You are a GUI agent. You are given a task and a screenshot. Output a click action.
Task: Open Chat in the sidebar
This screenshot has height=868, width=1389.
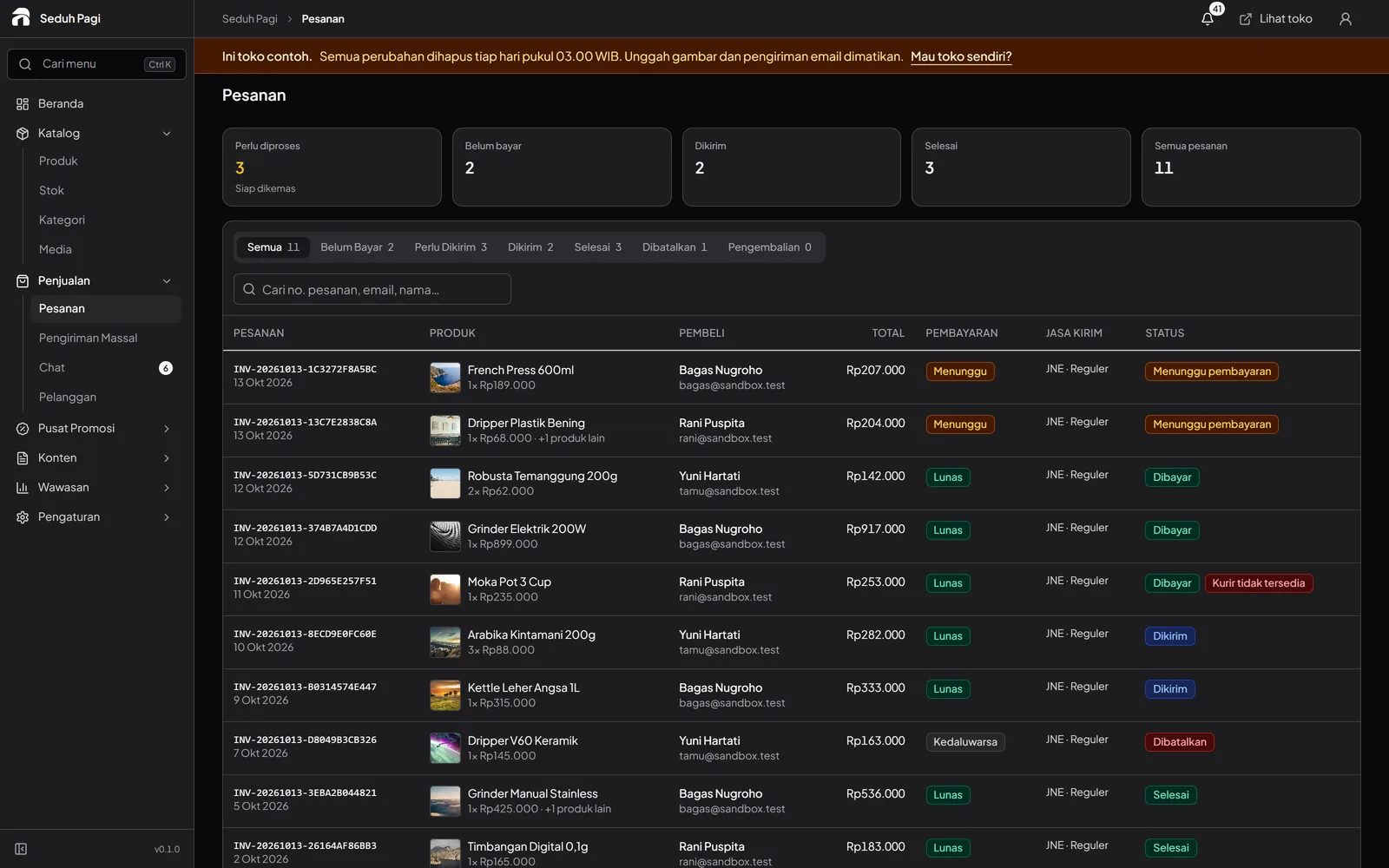click(105, 368)
